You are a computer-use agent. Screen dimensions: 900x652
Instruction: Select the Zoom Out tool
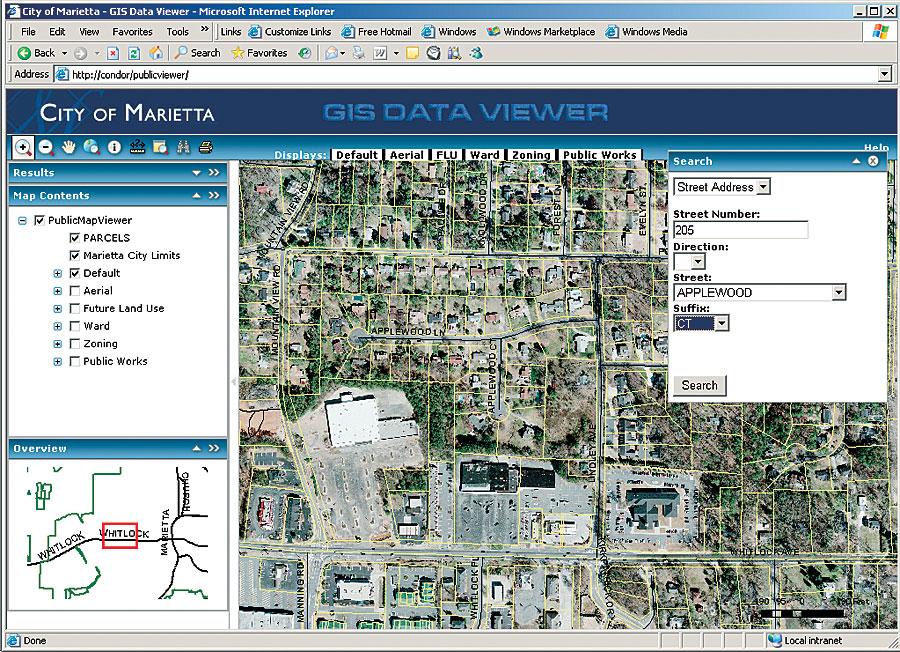pos(46,148)
